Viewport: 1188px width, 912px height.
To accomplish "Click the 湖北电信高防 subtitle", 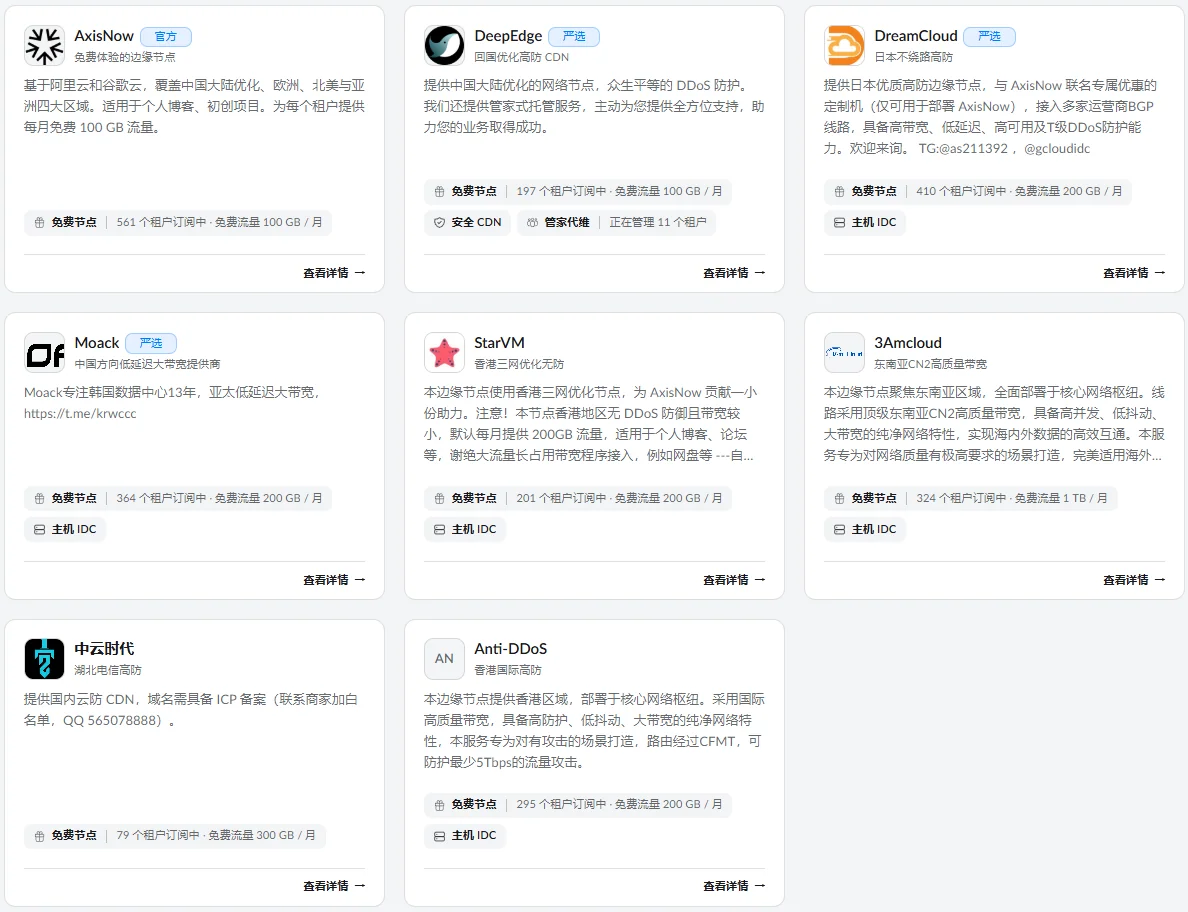I will pos(108,670).
